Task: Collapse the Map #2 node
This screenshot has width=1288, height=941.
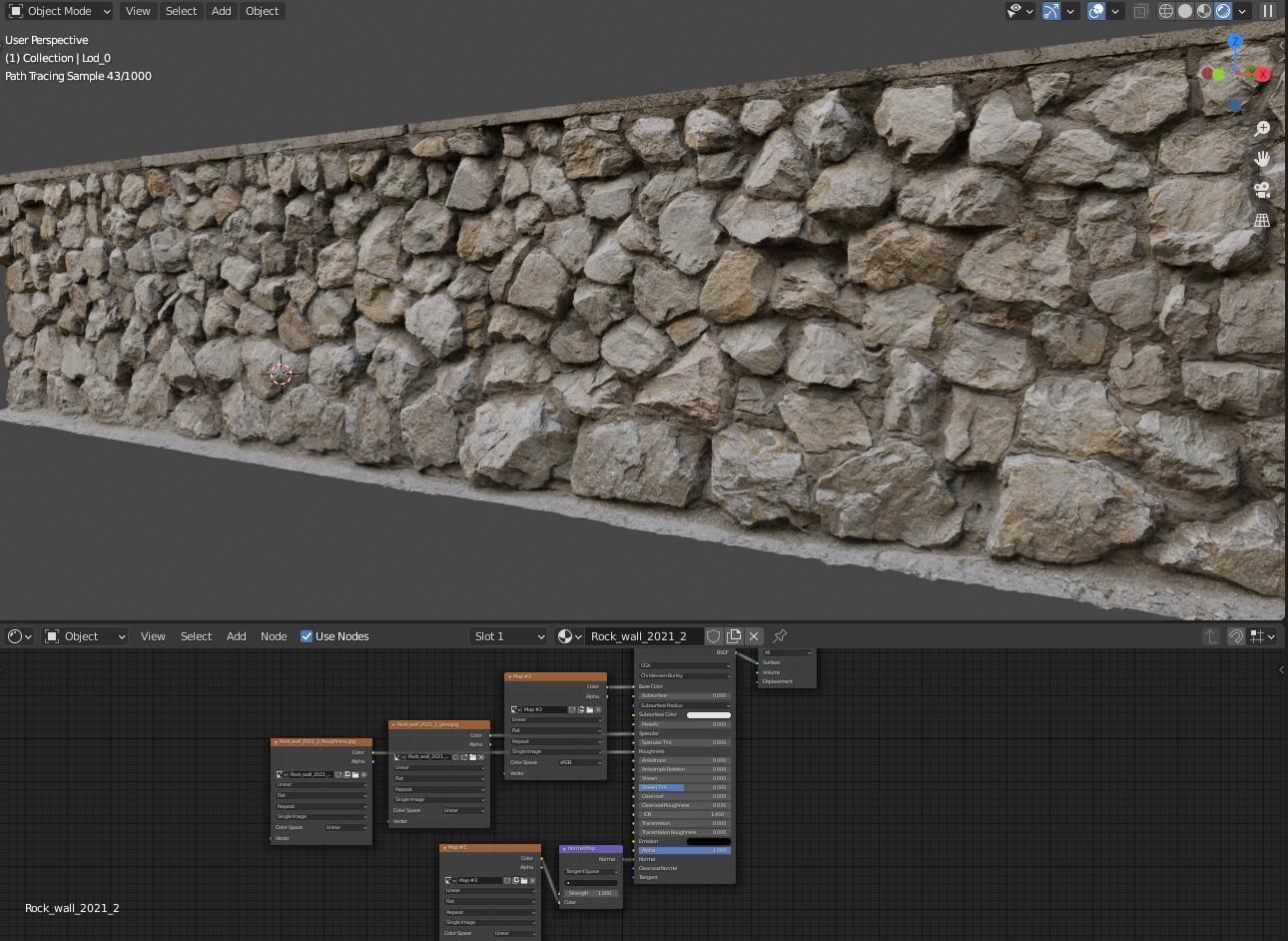Action: tap(510, 677)
